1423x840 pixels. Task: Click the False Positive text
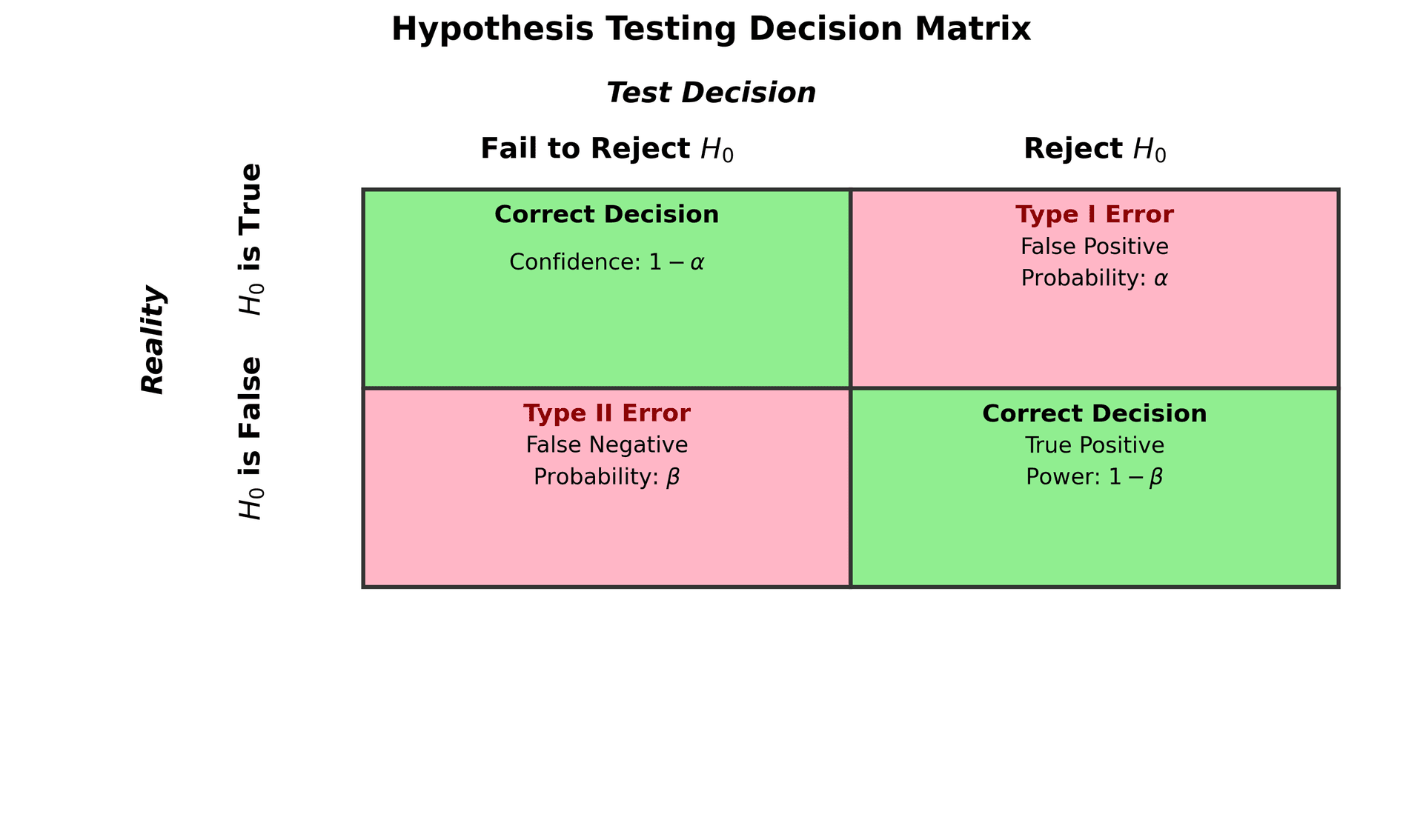(x=1095, y=247)
